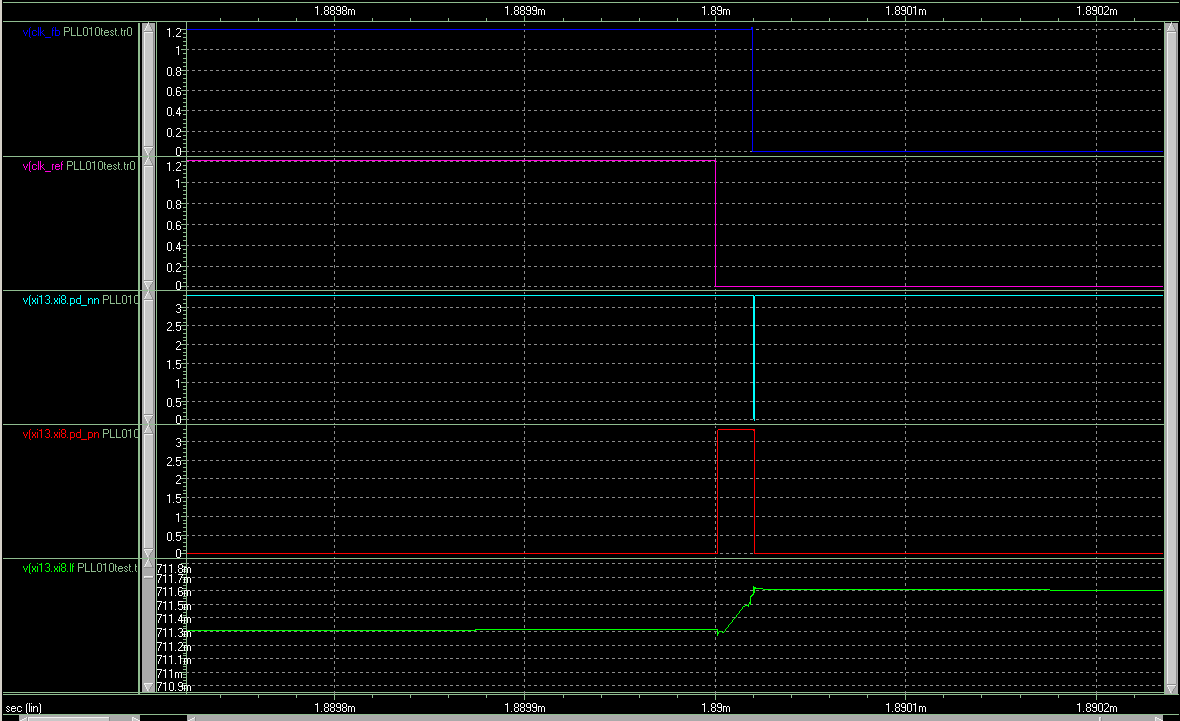Click the 711.3m y-axis value
The width and height of the screenshot is (1180, 721).
174,632
